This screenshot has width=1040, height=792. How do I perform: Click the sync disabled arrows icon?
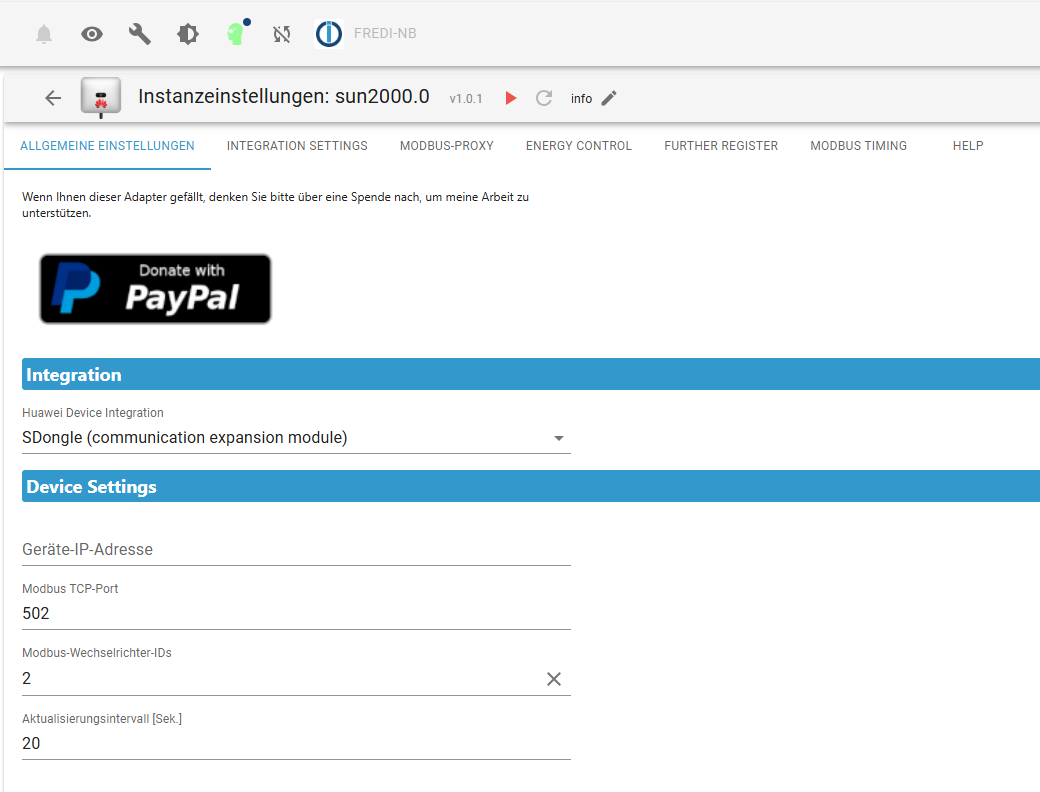tap(282, 34)
